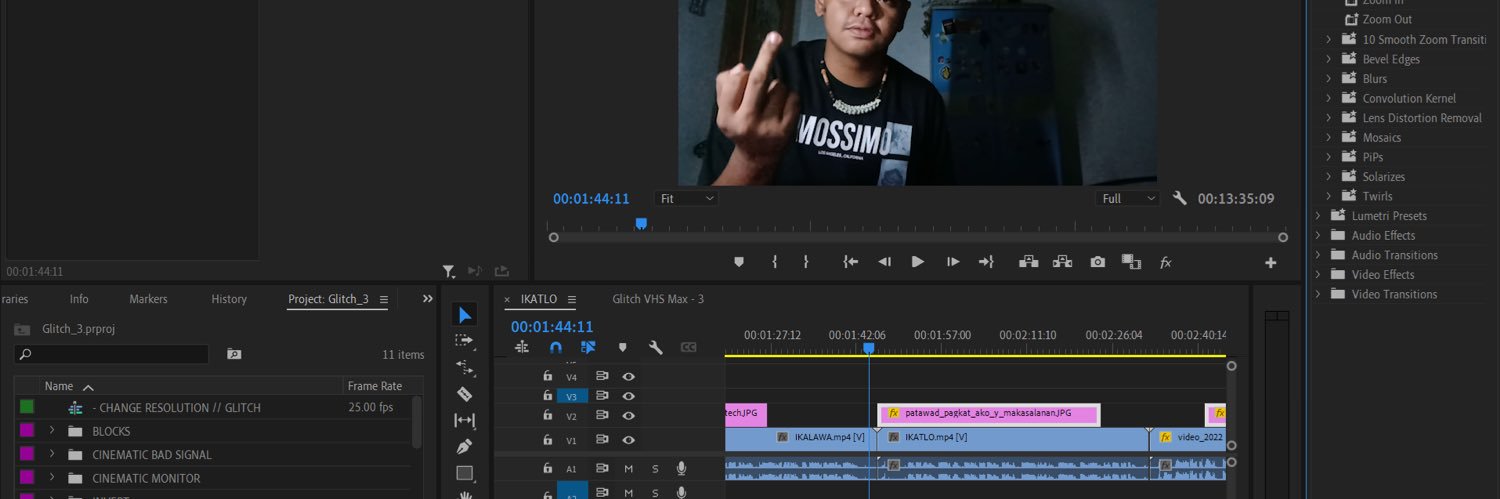
Task: Switch to the Info tab
Action: [x=79, y=299]
